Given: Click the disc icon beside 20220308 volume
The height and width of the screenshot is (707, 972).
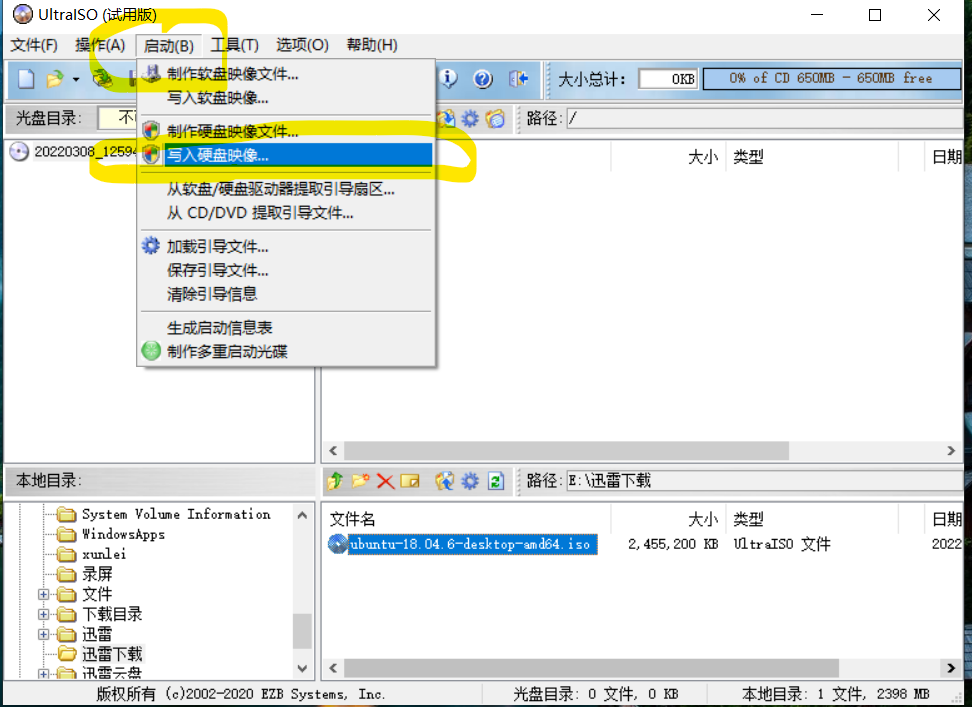Looking at the screenshot, I should pyautogui.click(x=19, y=151).
